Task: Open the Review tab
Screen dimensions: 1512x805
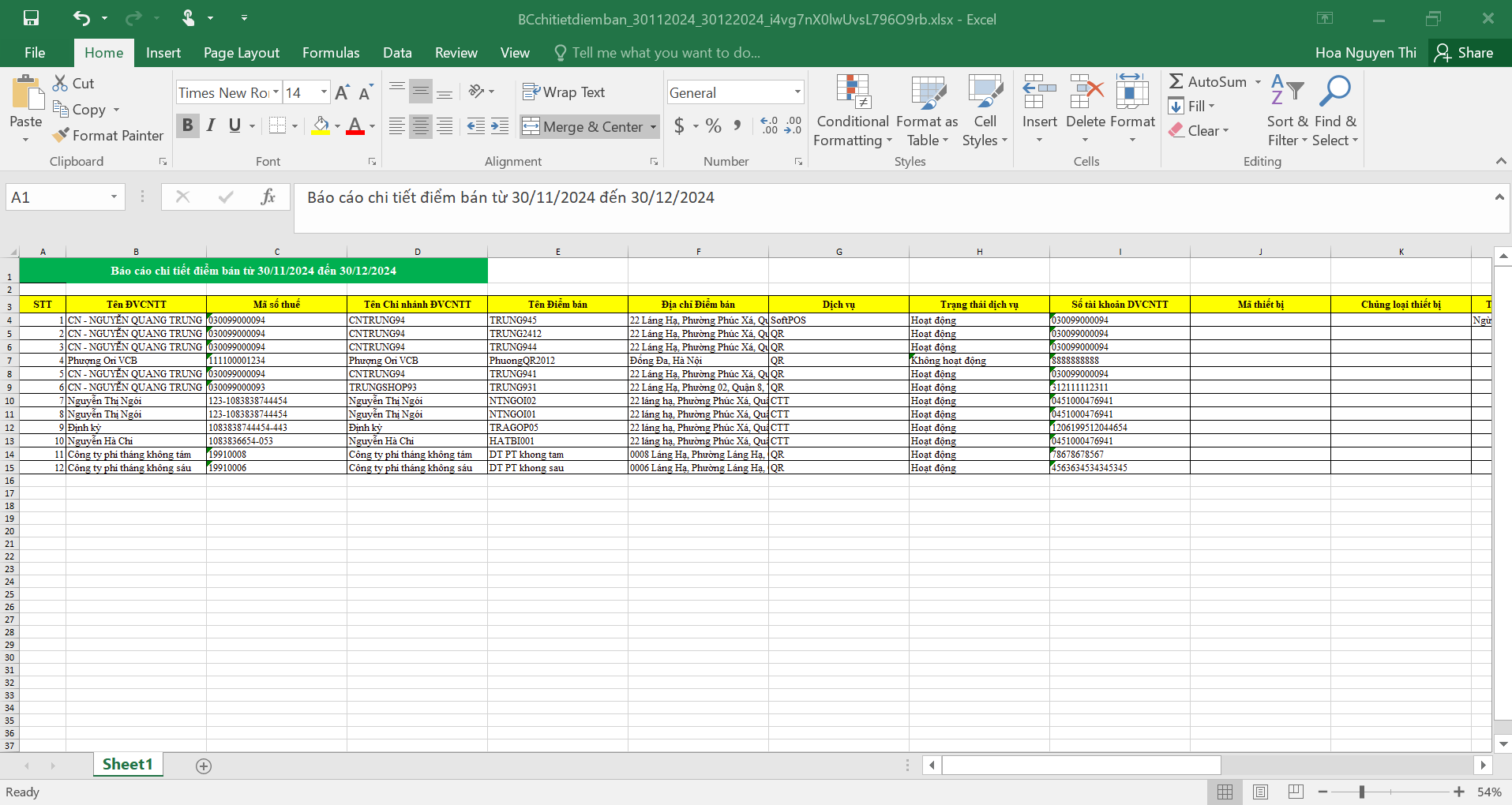Action: point(456,53)
